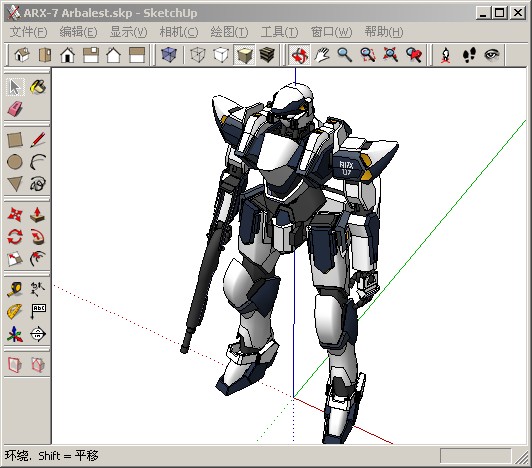Image resolution: width=532 pixels, height=468 pixels.
Task: Click the Previous view zoom icon
Action: [414, 55]
